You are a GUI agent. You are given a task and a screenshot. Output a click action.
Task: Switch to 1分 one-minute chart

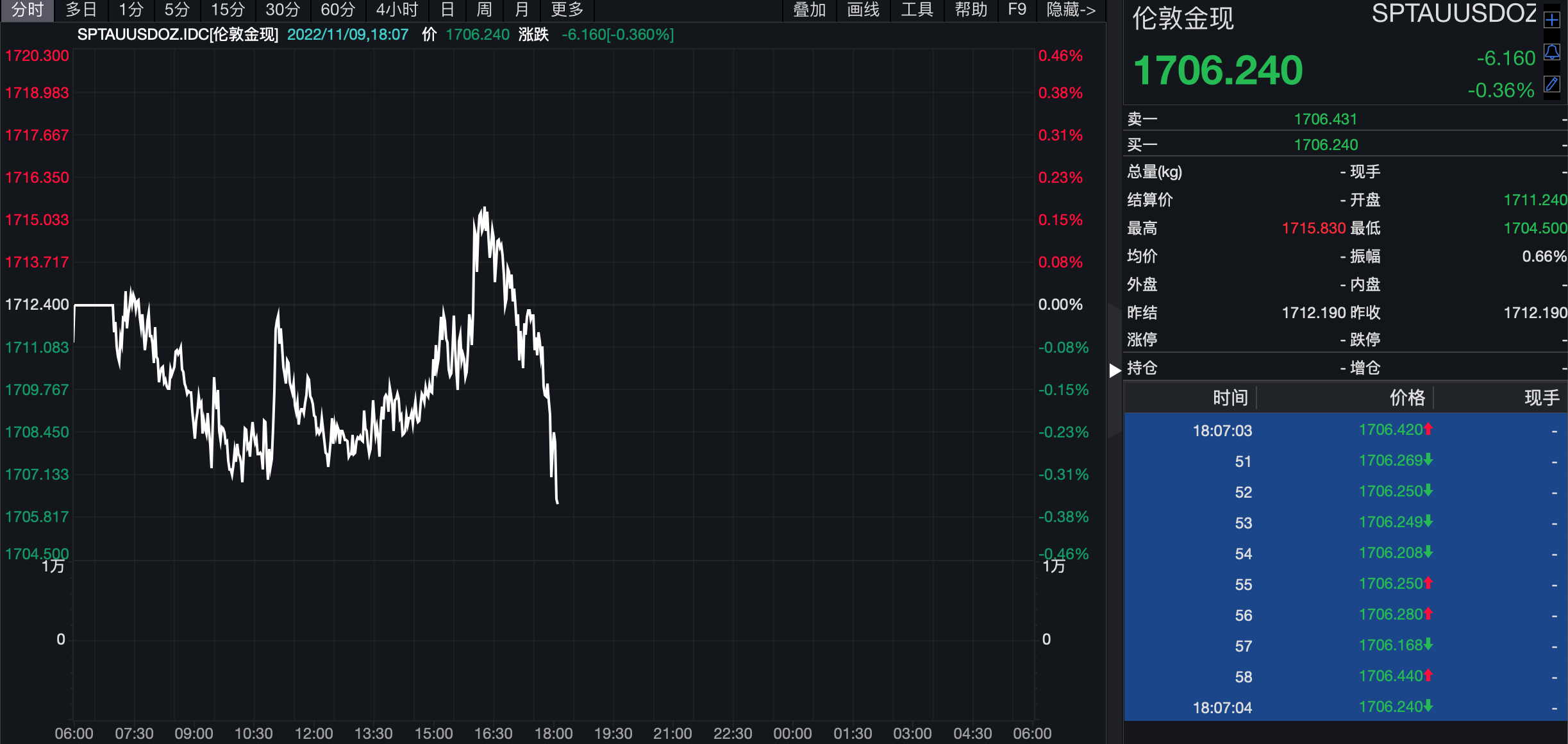tap(130, 10)
